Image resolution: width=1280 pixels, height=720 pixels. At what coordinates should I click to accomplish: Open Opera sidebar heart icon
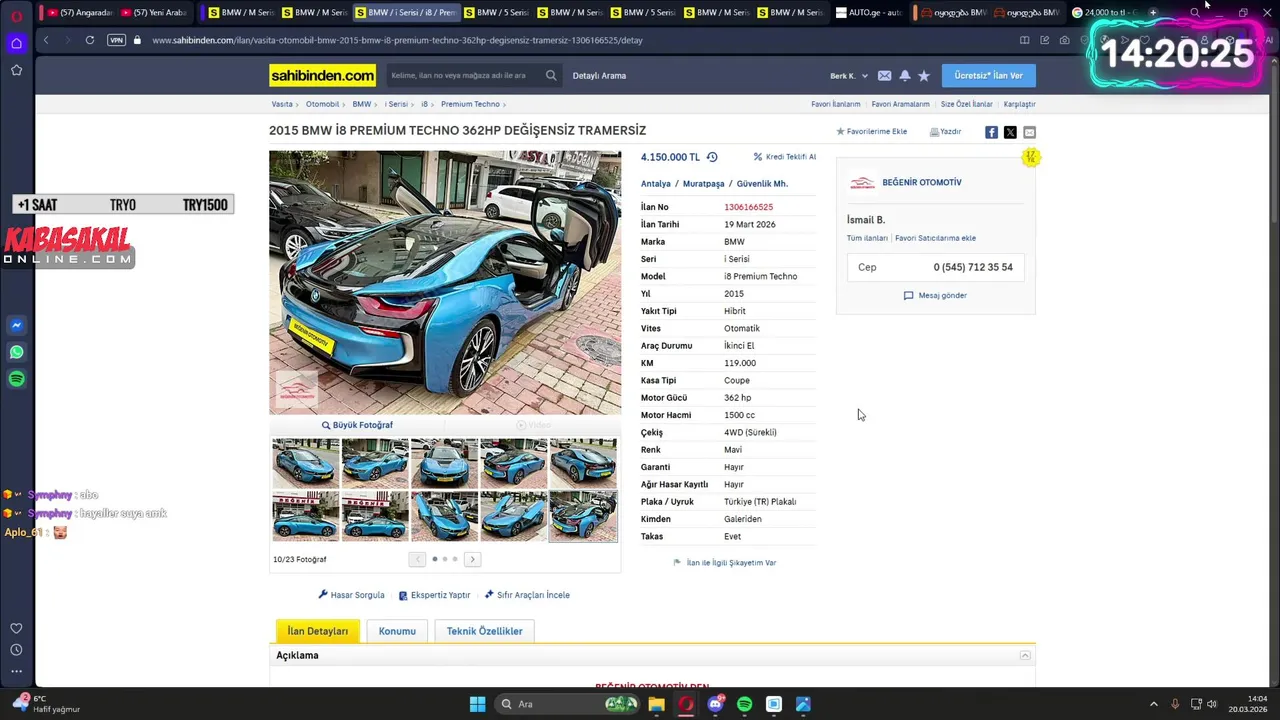click(x=16, y=628)
